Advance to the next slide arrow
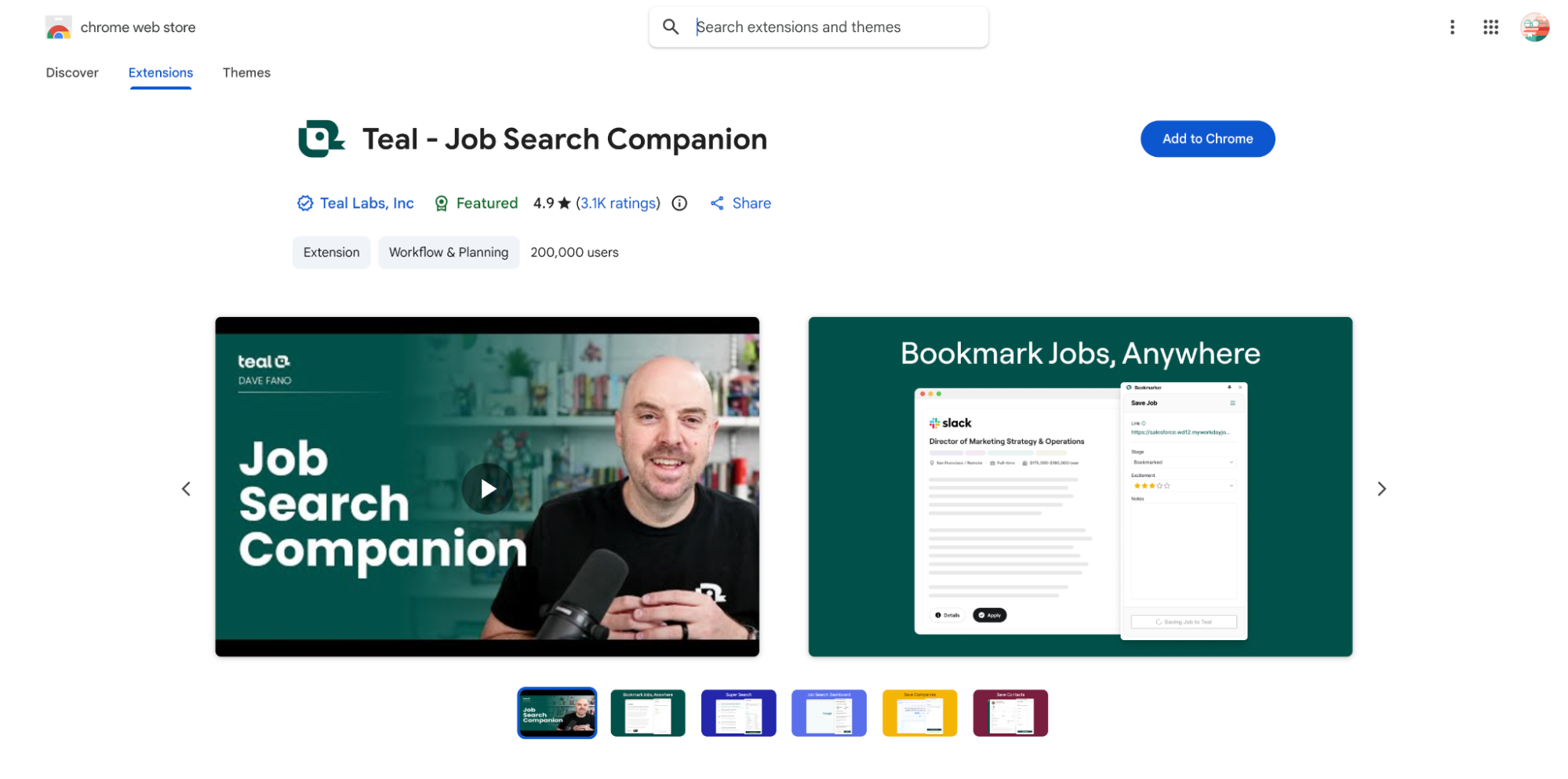This screenshot has width=1568, height=779. pyautogui.click(x=1381, y=489)
